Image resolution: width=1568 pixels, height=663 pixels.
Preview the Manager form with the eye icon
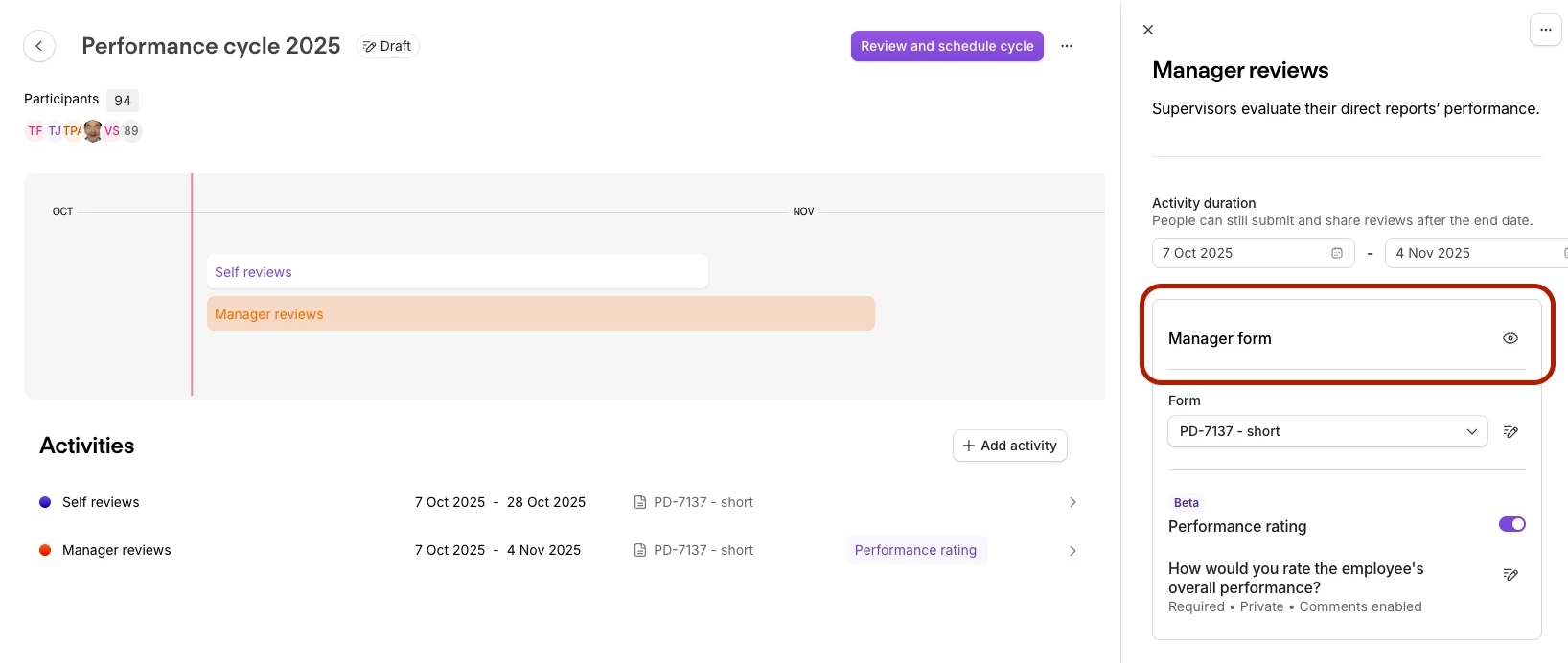coord(1510,338)
